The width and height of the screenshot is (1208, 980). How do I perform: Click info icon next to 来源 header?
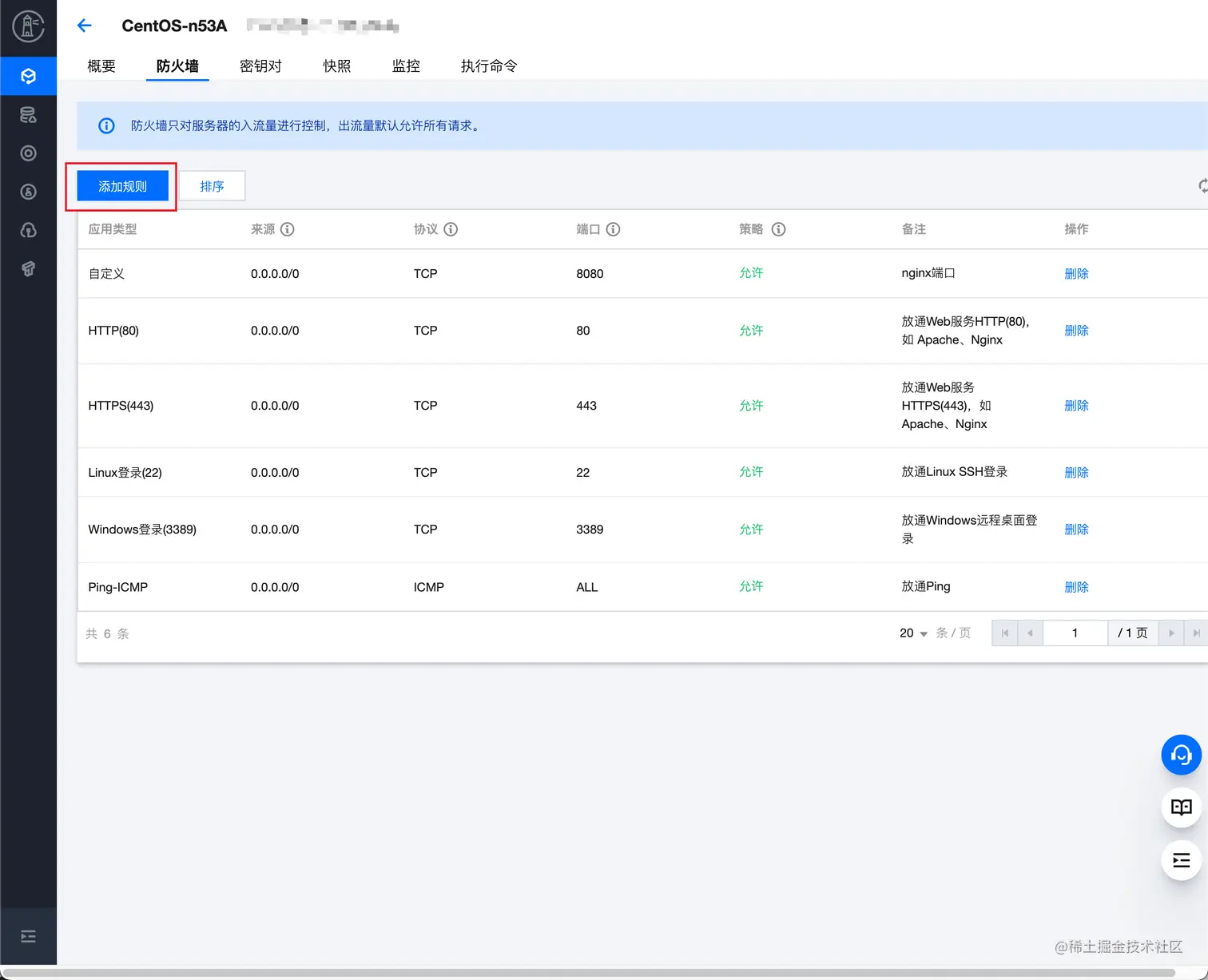click(x=288, y=229)
